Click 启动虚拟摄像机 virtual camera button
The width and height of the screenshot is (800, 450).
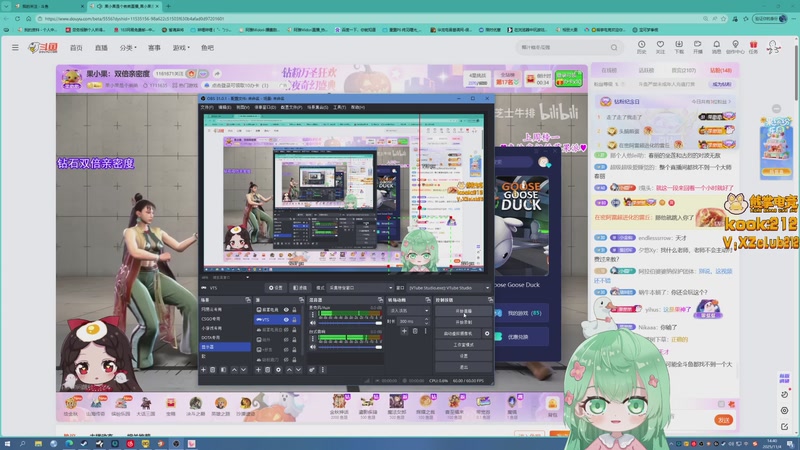point(458,334)
